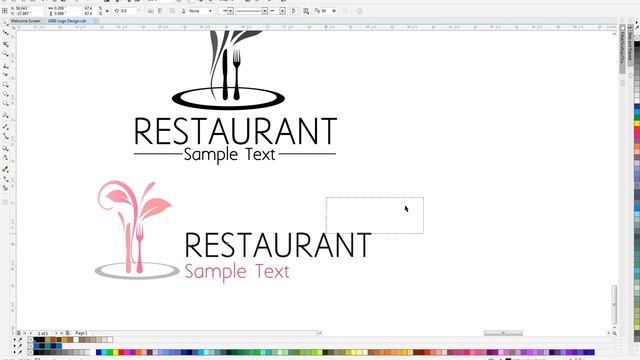Go to the previous page arrow
This screenshot has width=640, height=360.
pos(31,333)
